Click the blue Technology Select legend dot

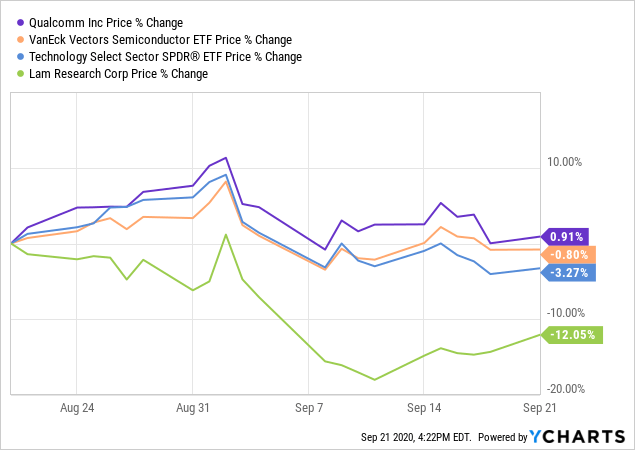18,57
